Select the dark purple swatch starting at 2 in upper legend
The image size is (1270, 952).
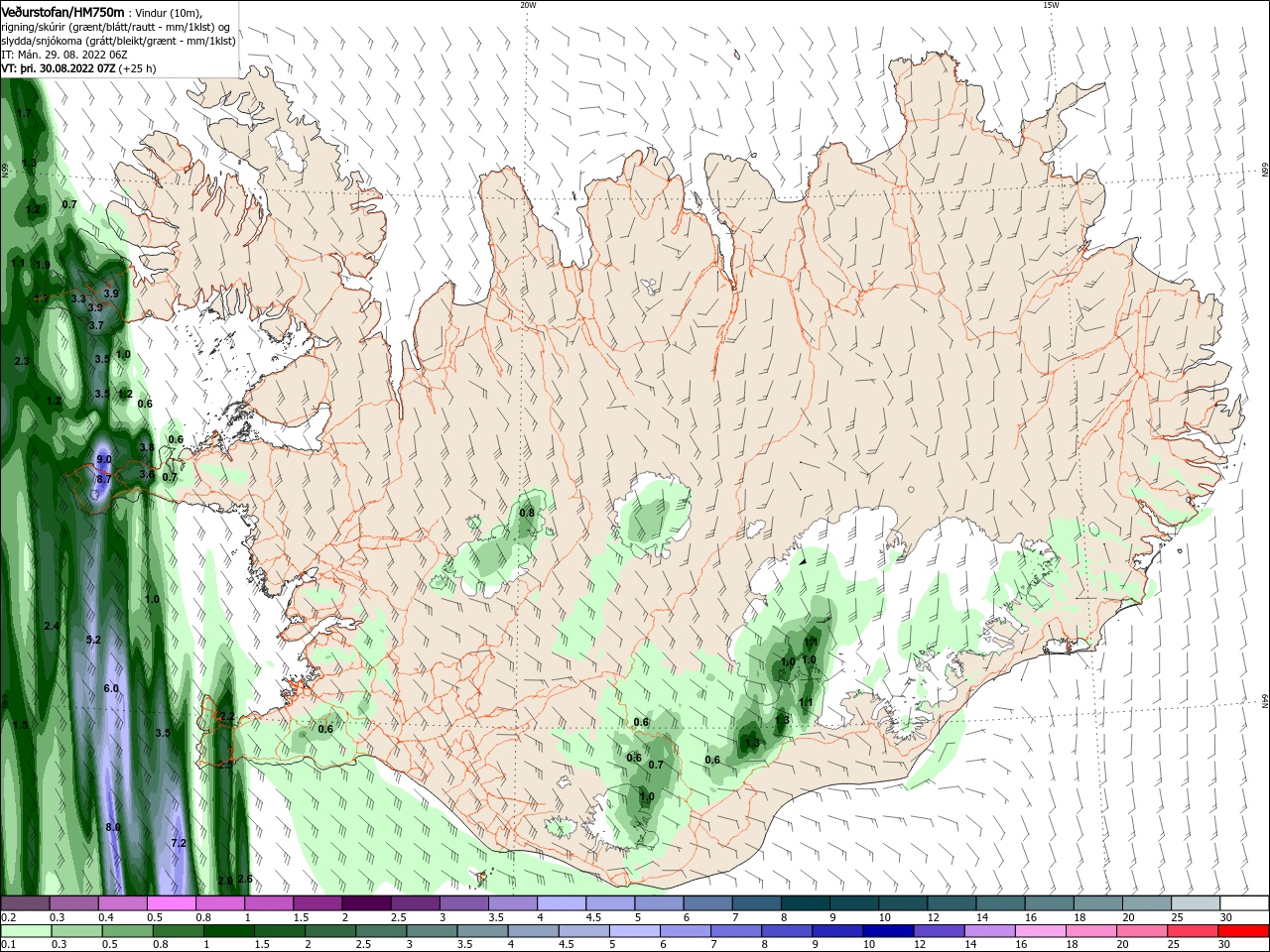(x=365, y=903)
